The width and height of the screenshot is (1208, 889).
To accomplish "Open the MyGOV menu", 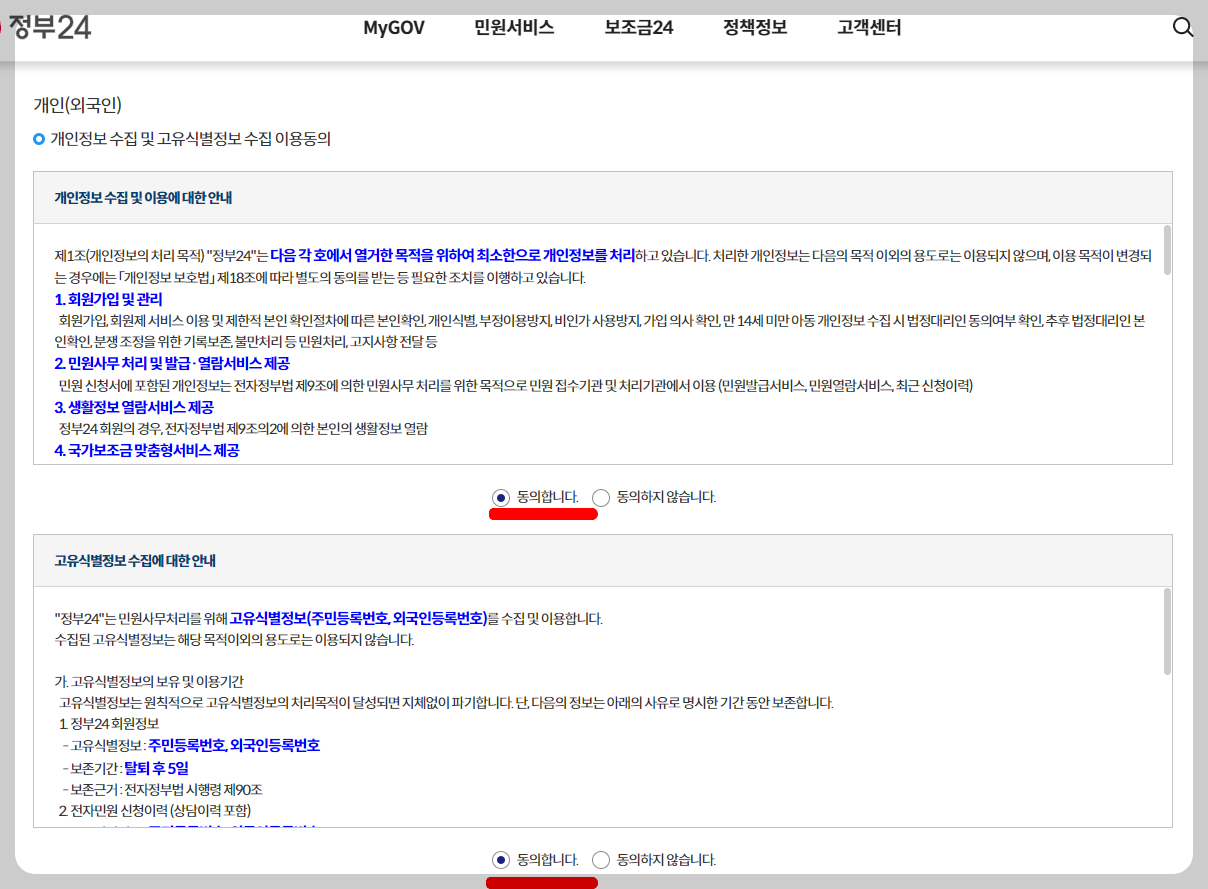I will tap(394, 28).
